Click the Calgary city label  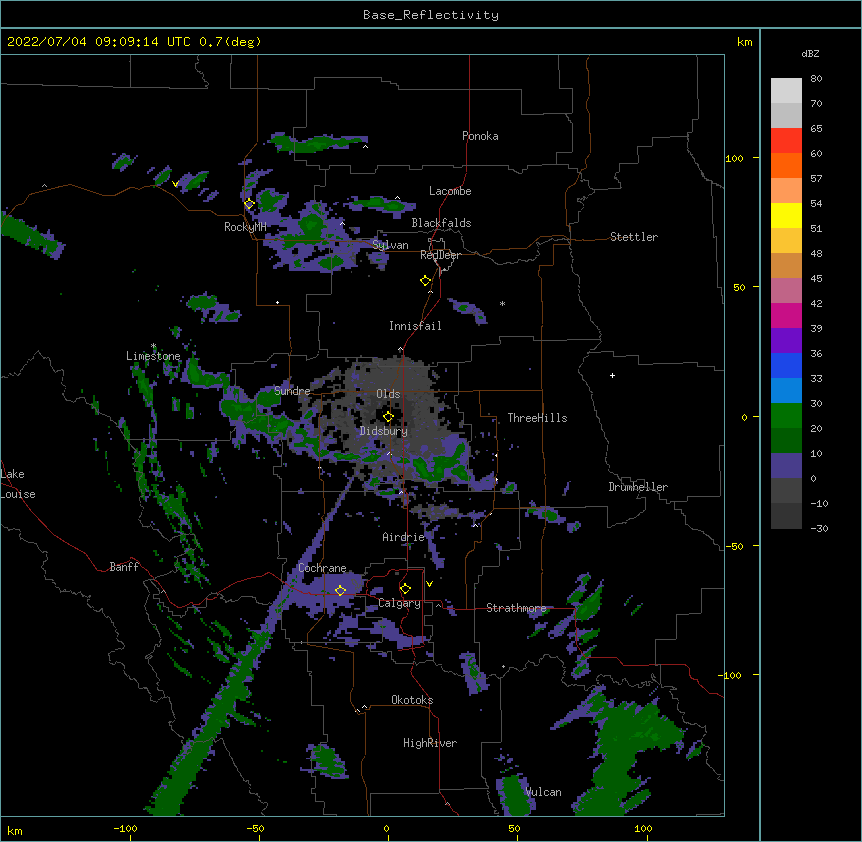click(x=399, y=603)
